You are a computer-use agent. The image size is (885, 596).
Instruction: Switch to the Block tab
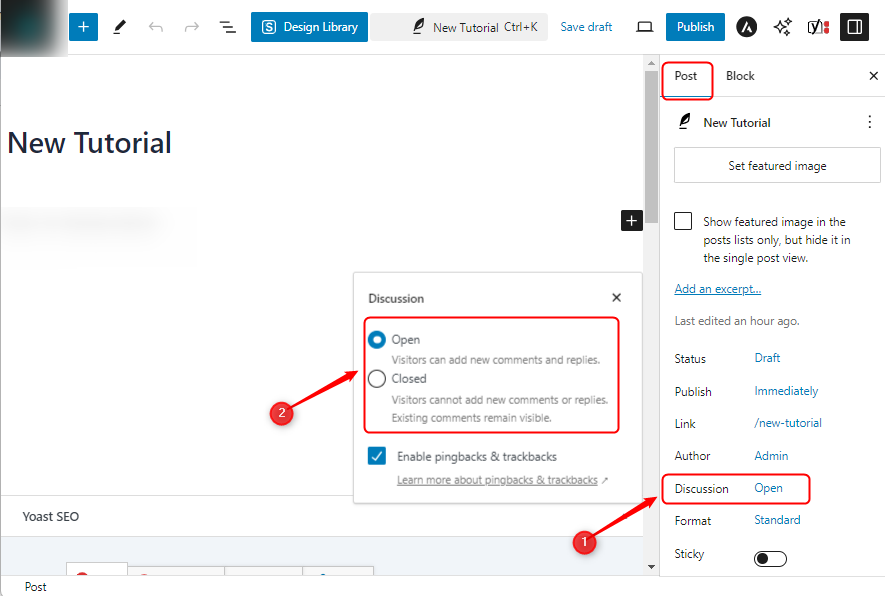click(x=740, y=76)
